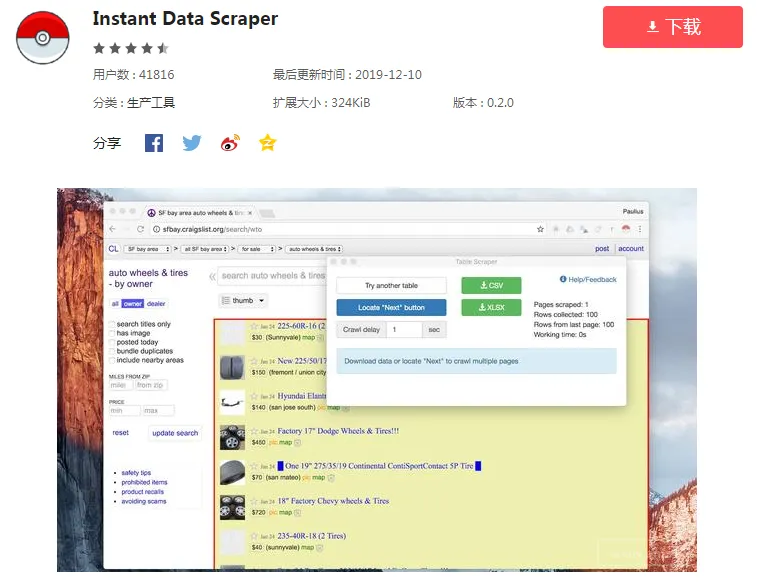757x586 pixels.
Task: Check bundle duplicates option
Action: (112, 351)
